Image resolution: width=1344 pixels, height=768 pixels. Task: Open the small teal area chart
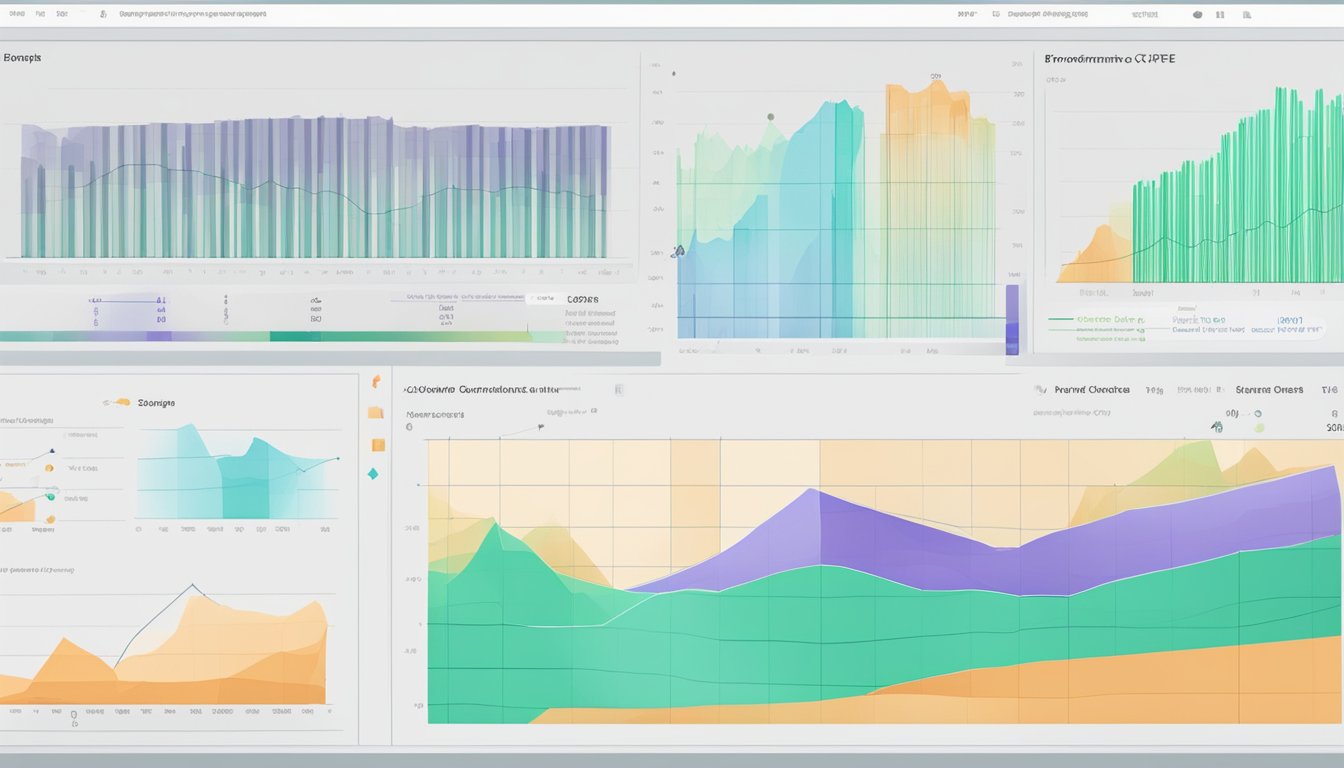[x=237, y=472]
